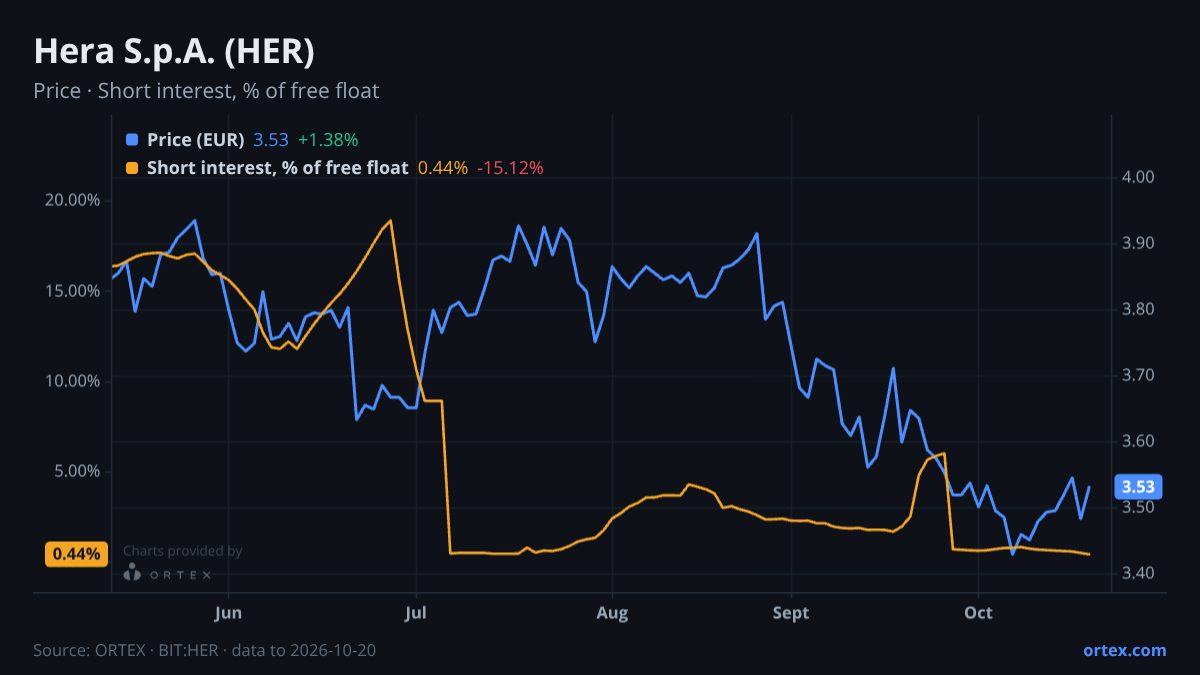The width and height of the screenshot is (1200, 675).
Task: Click the blue 3.53 price axis badge
Action: [x=1138, y=487]
